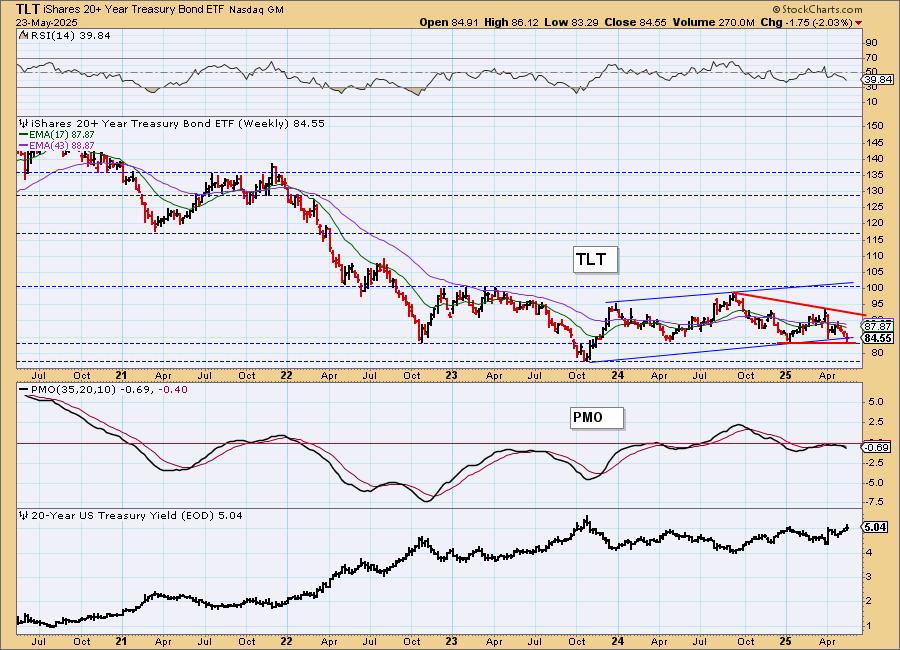
Task: Click the red down-arrow next to Chg
Action: click(x=858, y=23)
